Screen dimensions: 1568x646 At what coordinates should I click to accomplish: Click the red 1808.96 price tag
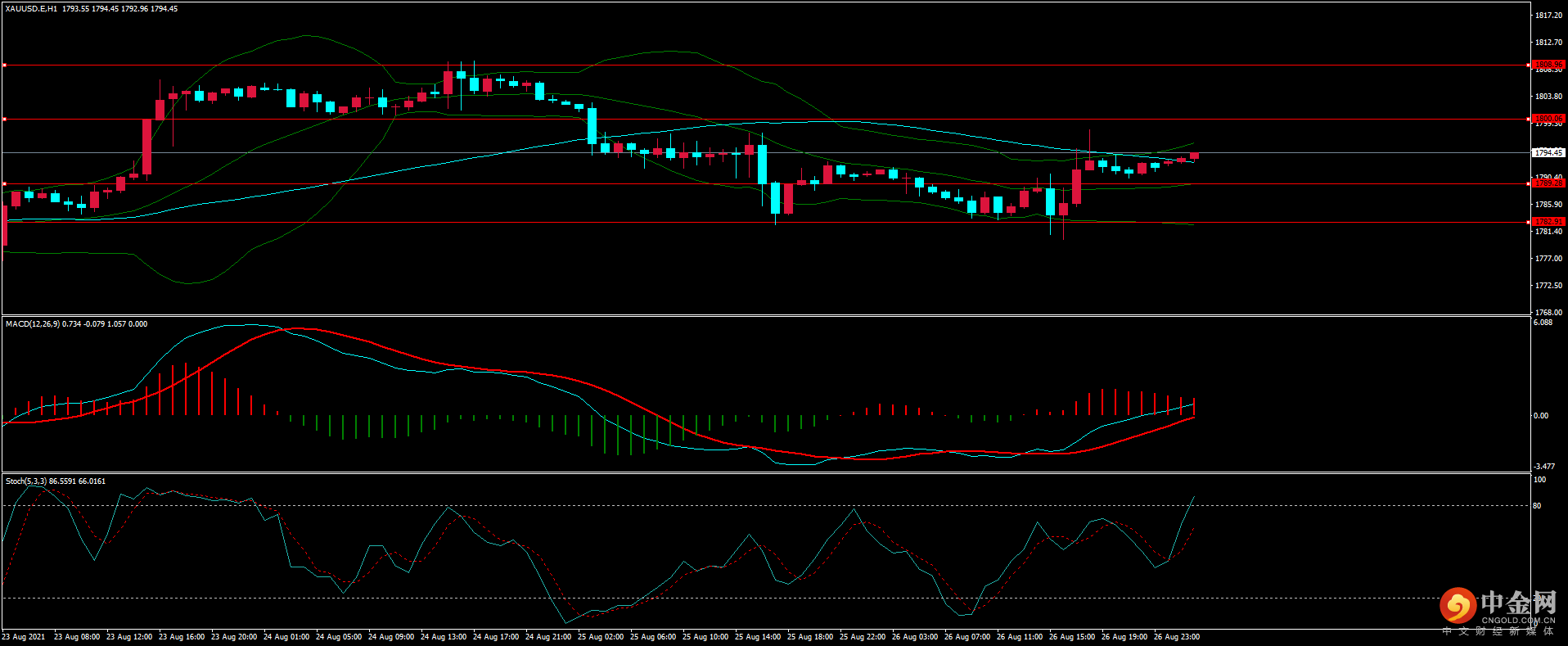1548,65
